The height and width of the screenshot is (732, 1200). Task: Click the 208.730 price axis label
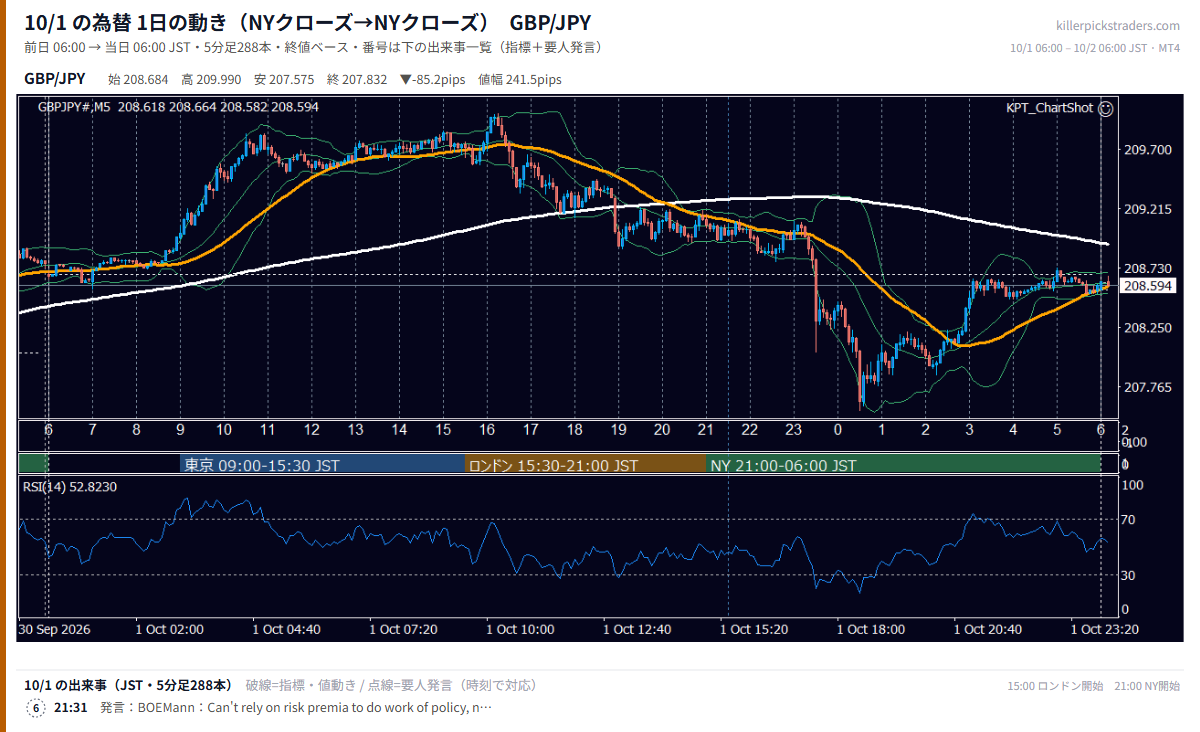click(1147, 268)
